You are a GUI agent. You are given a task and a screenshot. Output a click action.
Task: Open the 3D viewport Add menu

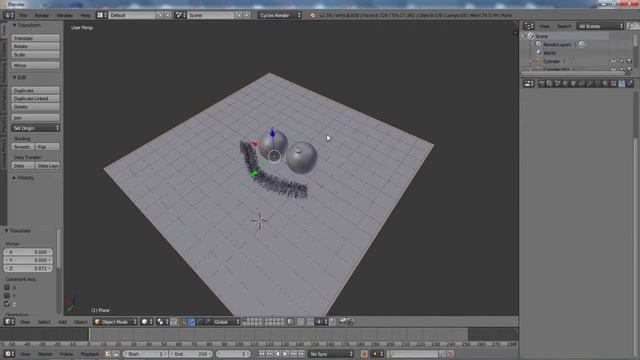(x=62, y=322)
